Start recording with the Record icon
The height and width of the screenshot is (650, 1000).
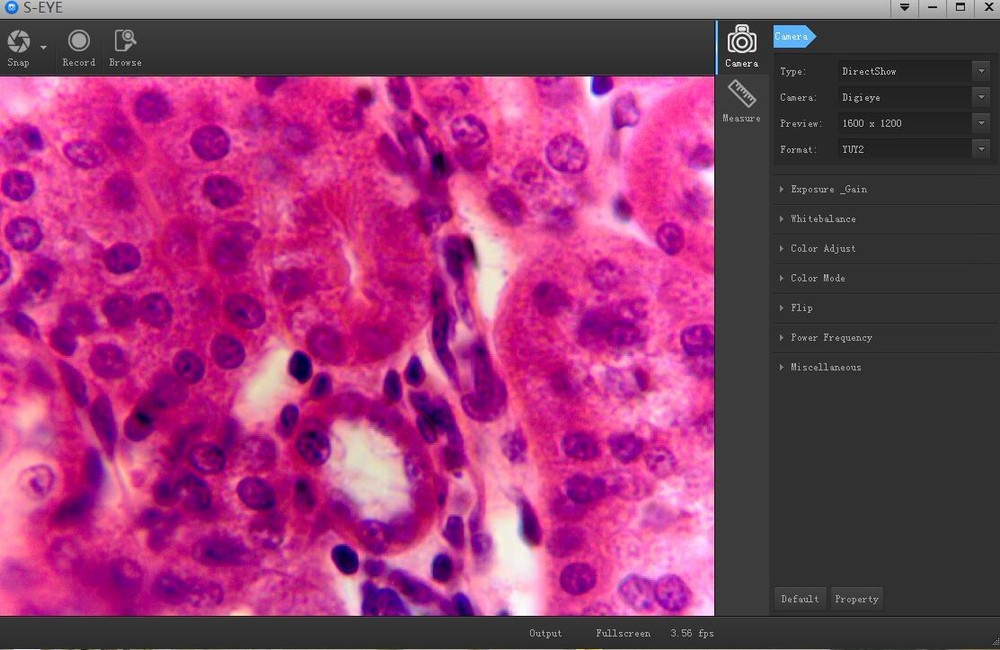click(79, 42)
